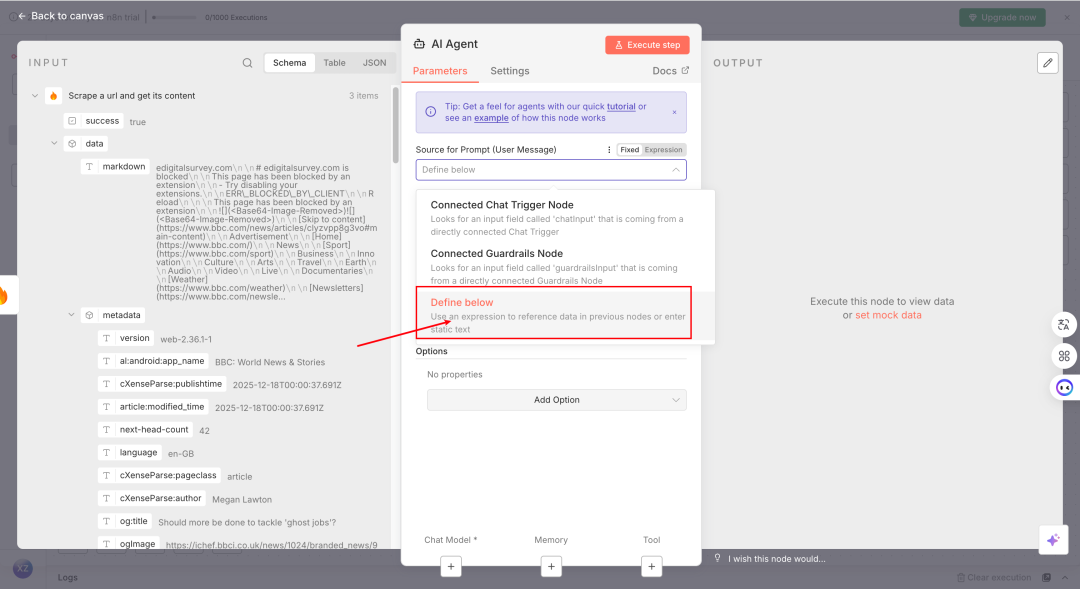
Task: Click the lightbulb icon beside I wish this node
Action: pyautogui.click(x=717, y=558)
